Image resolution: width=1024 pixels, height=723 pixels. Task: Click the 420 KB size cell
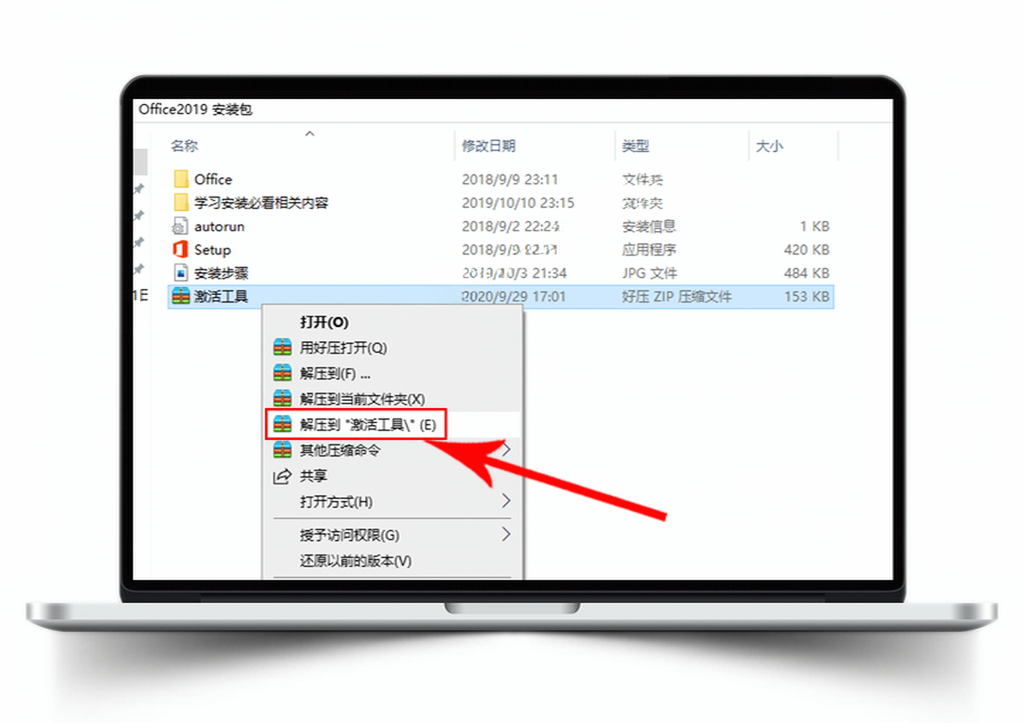point(807,249)
